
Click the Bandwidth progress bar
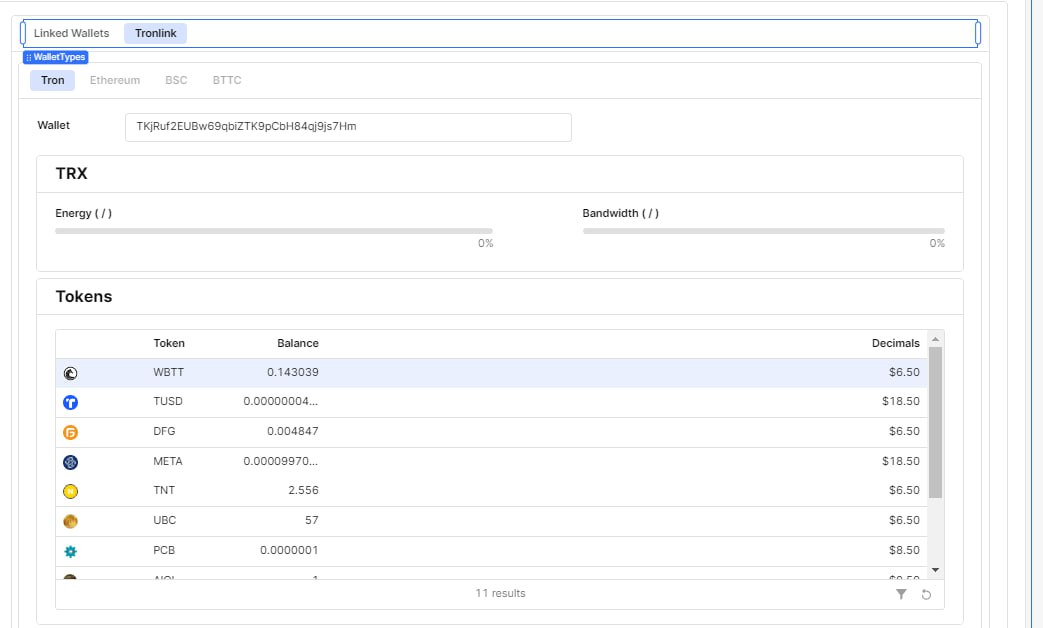(x=764, y=231)
